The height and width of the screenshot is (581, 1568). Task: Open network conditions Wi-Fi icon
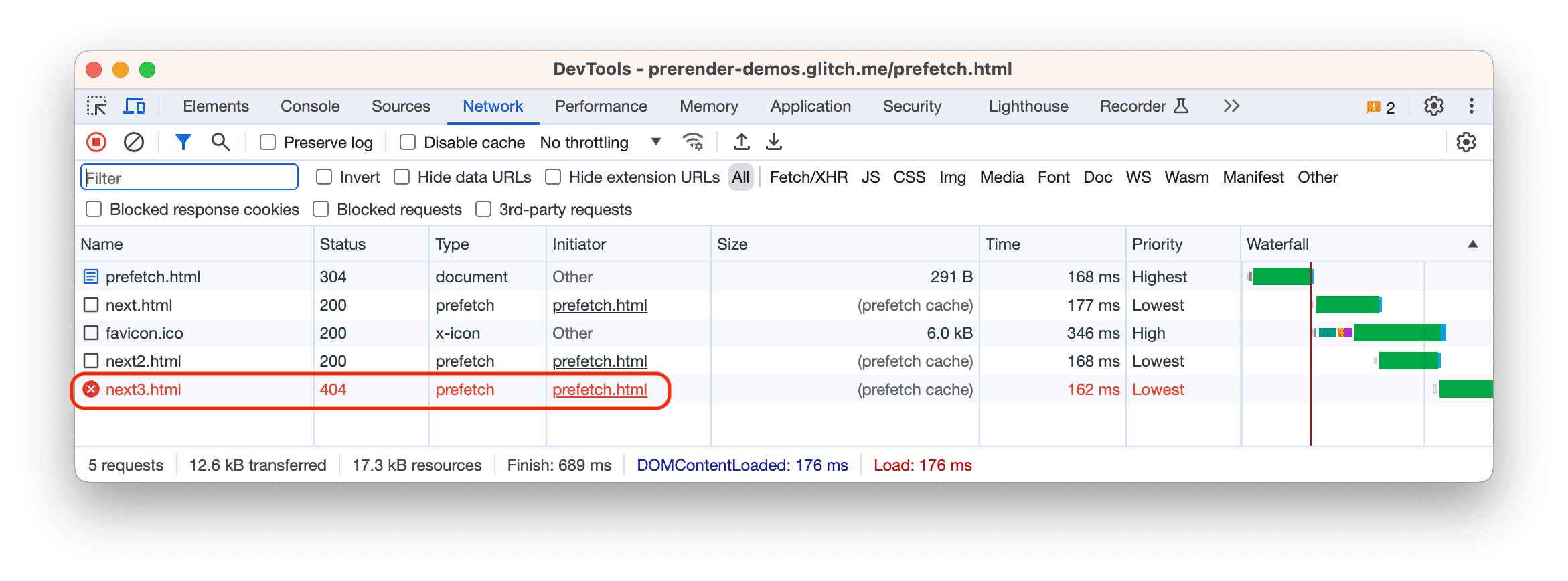(x=692, y=142)
